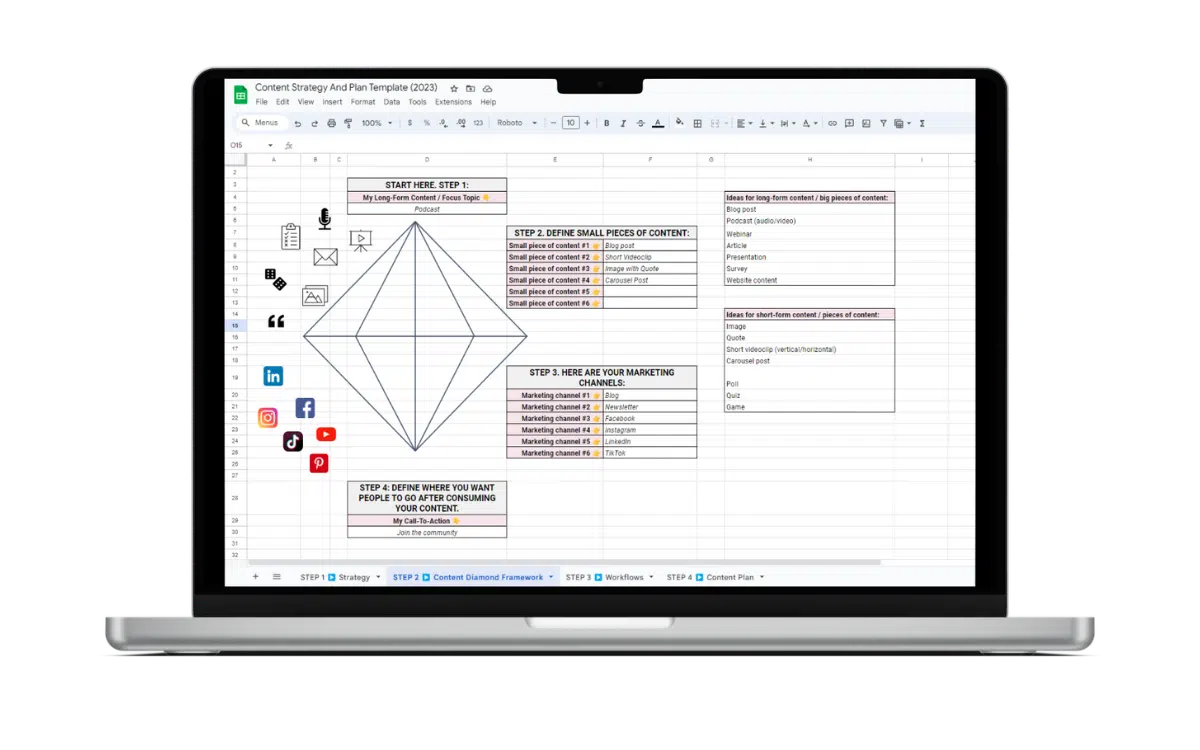
Task: Click the undo arrow icon
Action: pyautogui.click(x=297, y=123)
